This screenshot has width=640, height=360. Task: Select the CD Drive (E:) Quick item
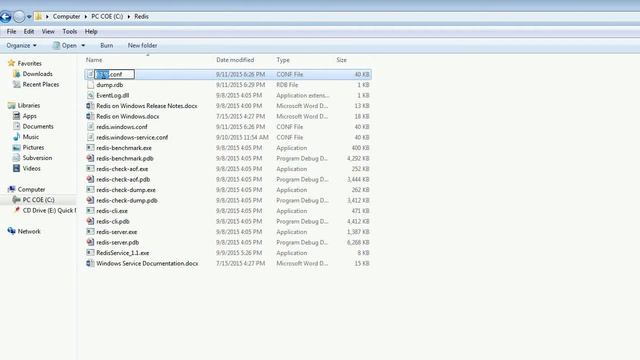tap(49, 211)
